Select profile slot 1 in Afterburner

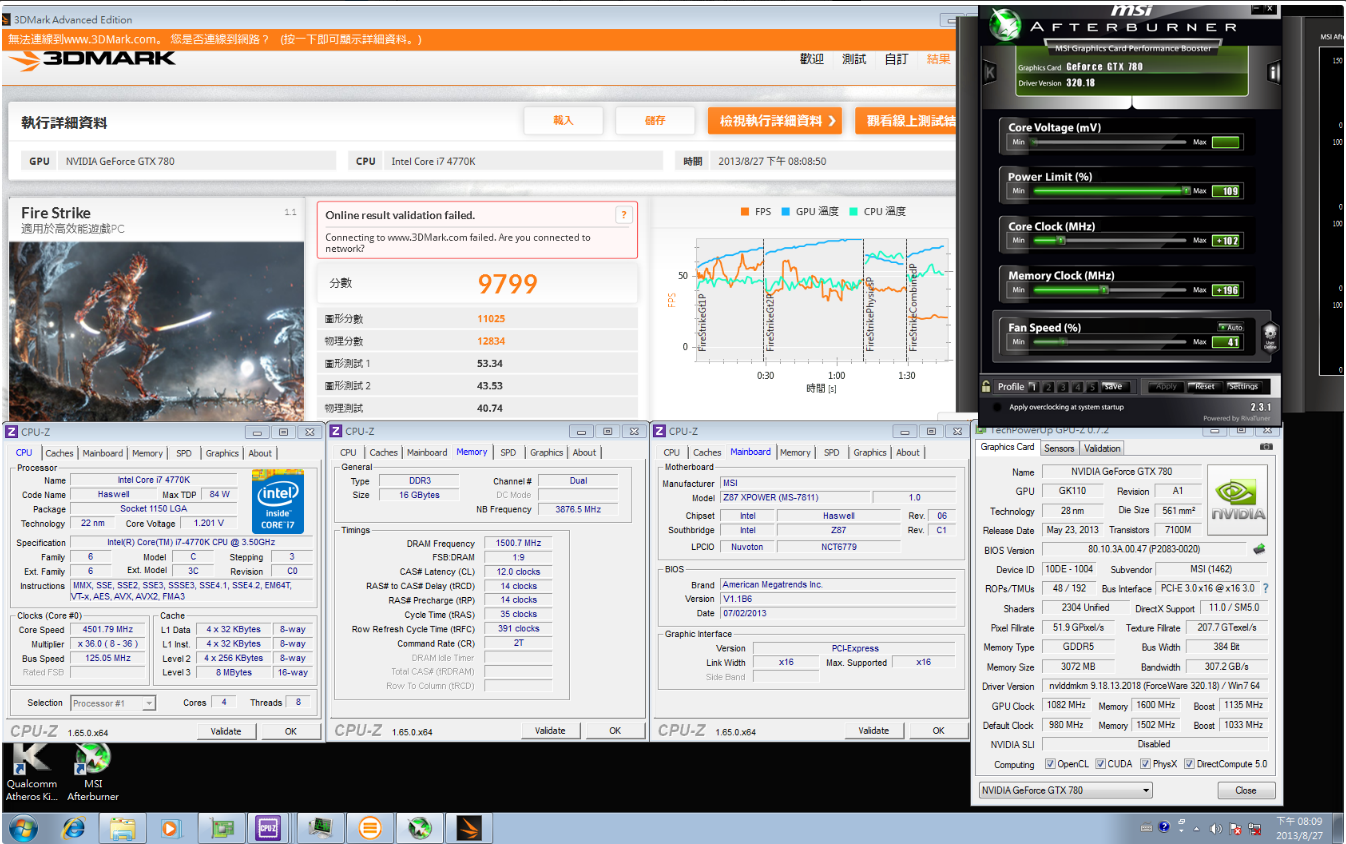(1035, 387)
